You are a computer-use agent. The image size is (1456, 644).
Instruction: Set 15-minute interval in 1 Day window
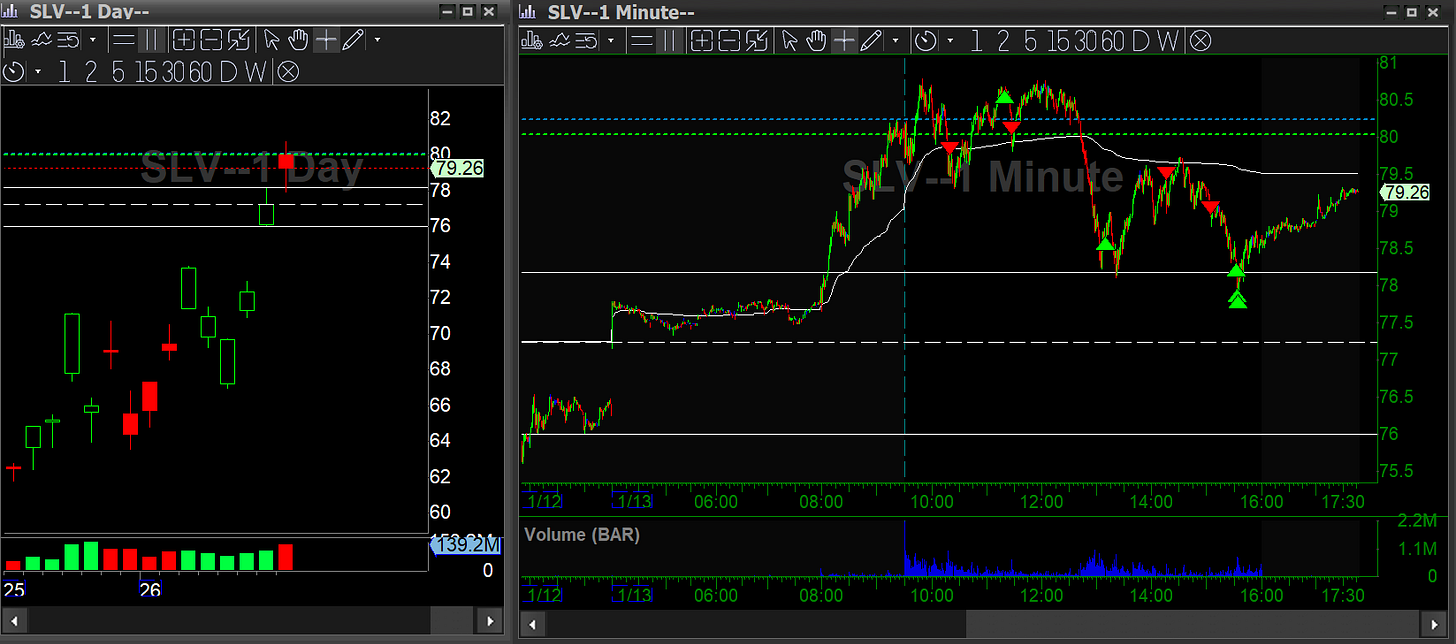147,71
